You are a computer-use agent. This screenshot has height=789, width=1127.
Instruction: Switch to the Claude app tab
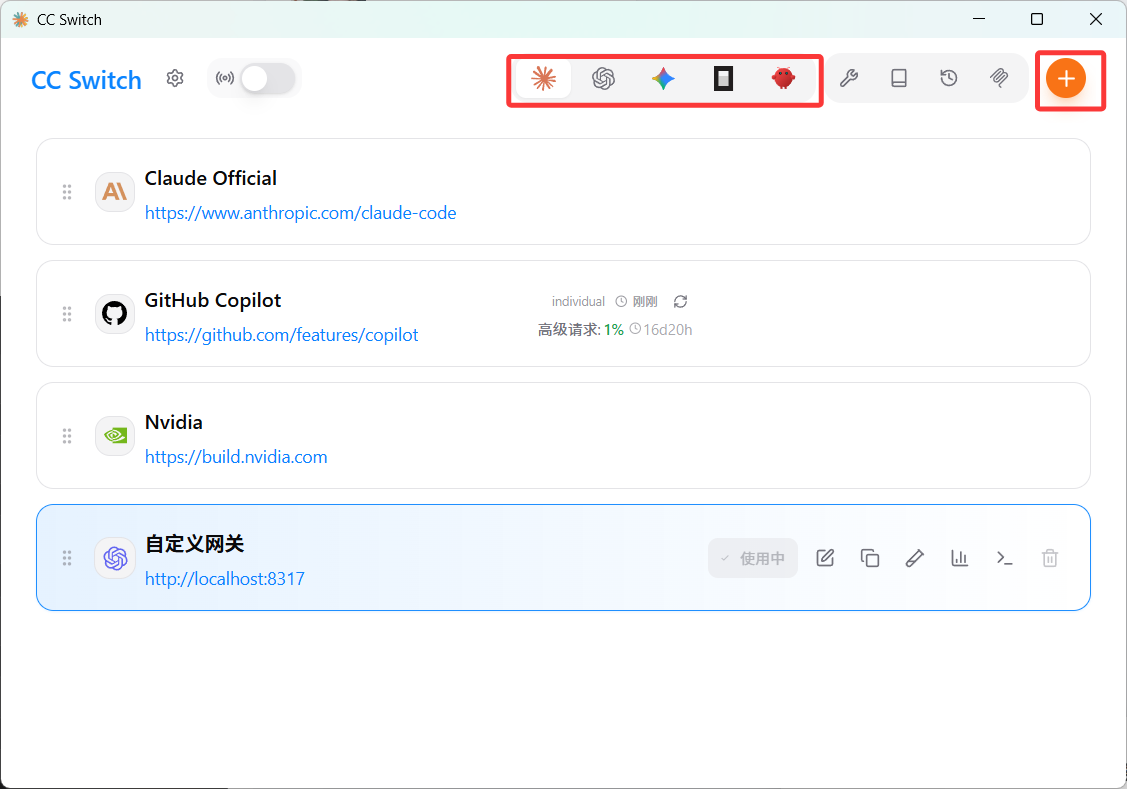(543, 79)
